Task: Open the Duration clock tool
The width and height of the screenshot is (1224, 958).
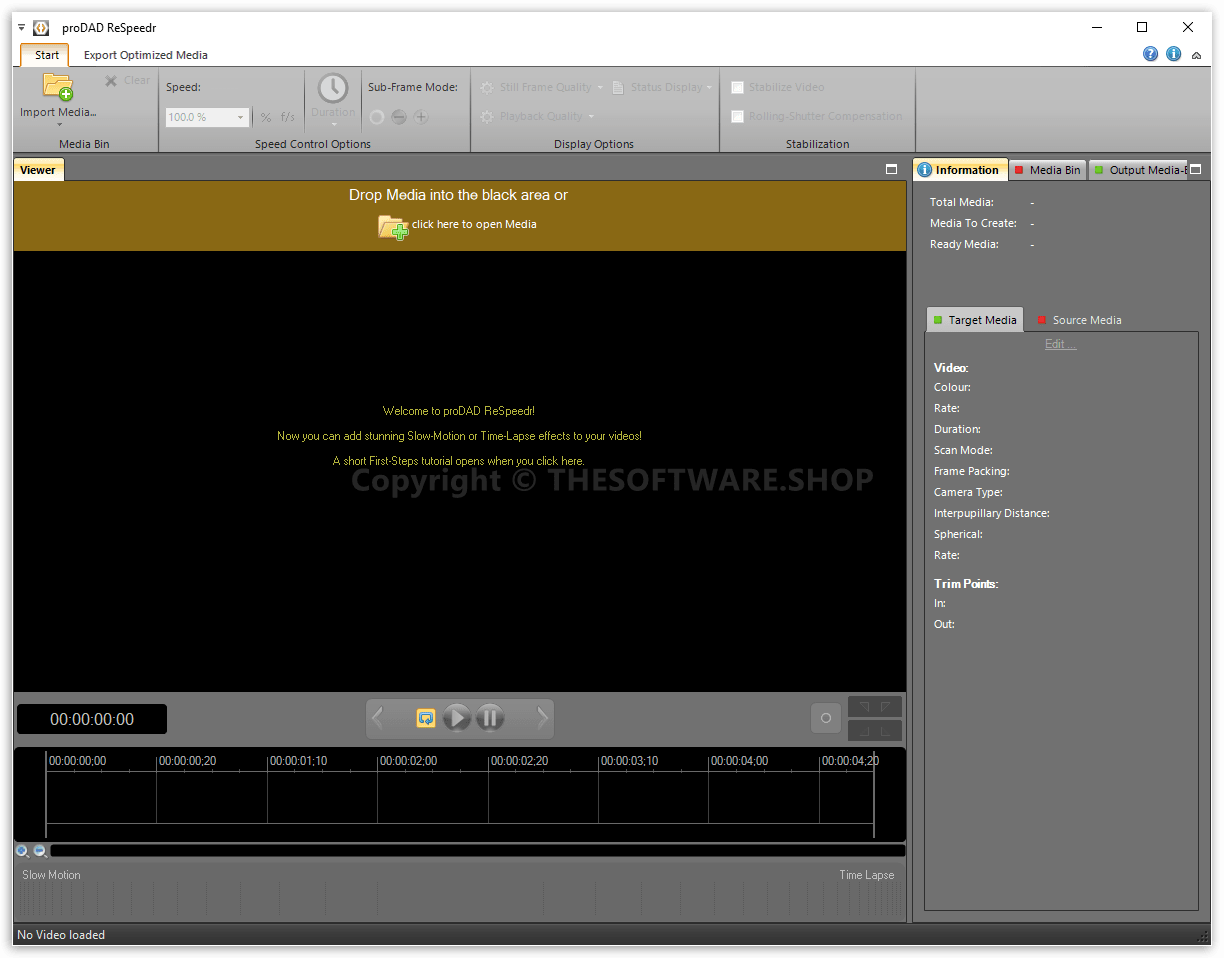Action: click(x=333, y=88)
